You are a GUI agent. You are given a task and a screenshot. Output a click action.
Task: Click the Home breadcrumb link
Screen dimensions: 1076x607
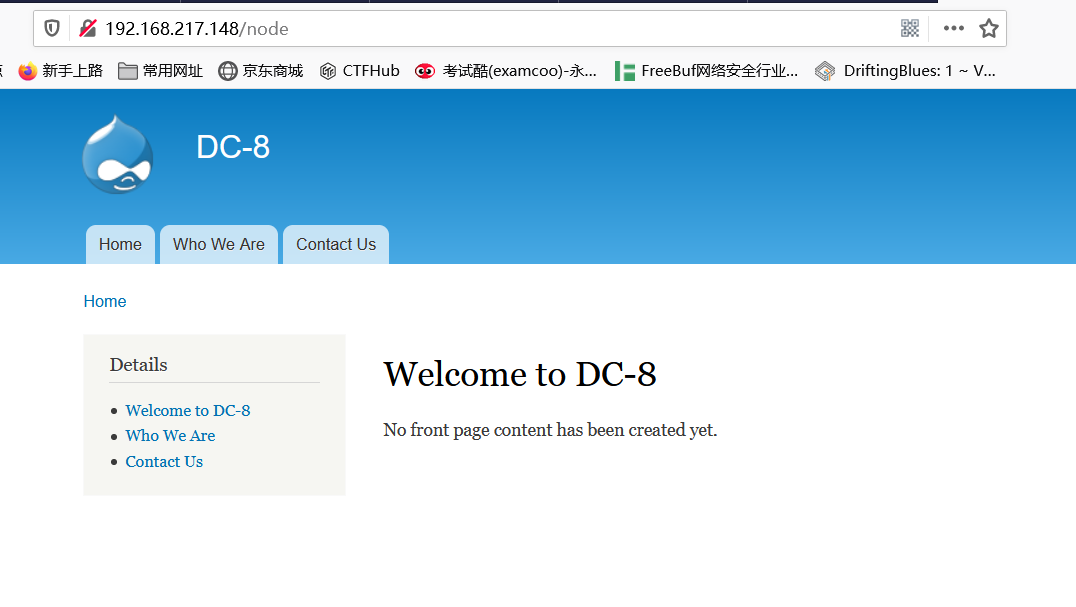click(x=105, y=302)
